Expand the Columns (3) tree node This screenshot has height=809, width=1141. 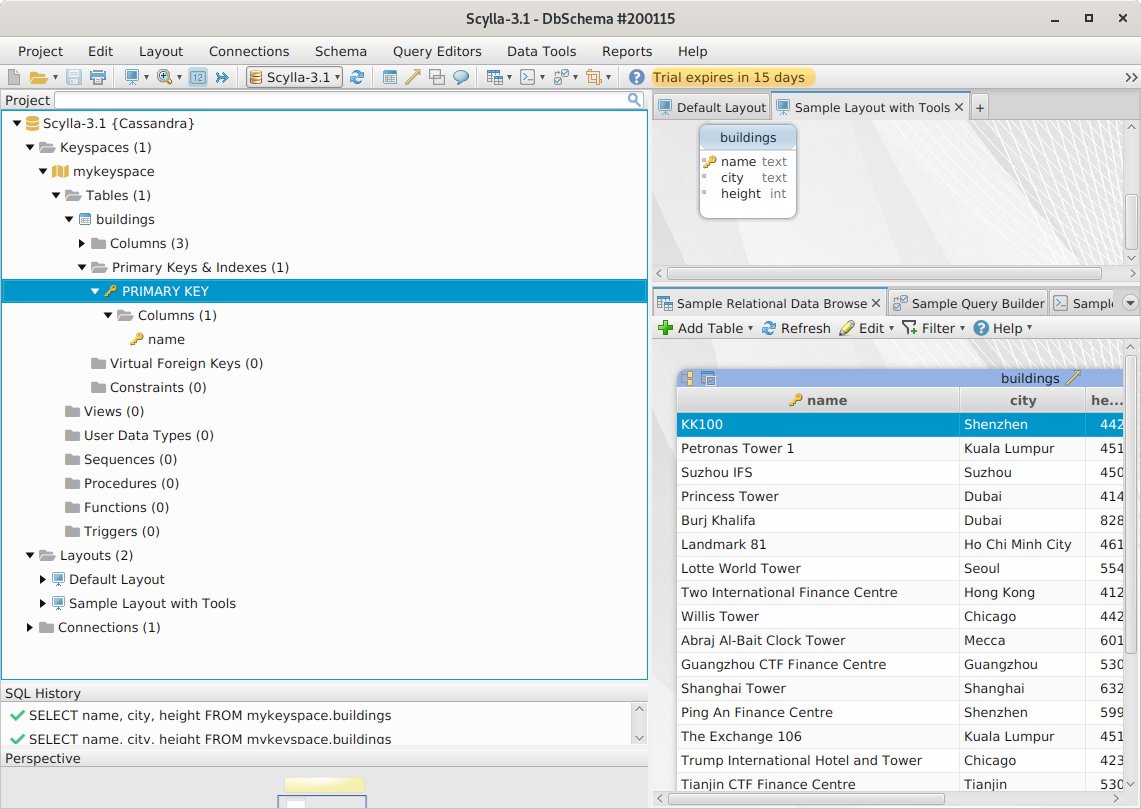(x=82, y=243)
